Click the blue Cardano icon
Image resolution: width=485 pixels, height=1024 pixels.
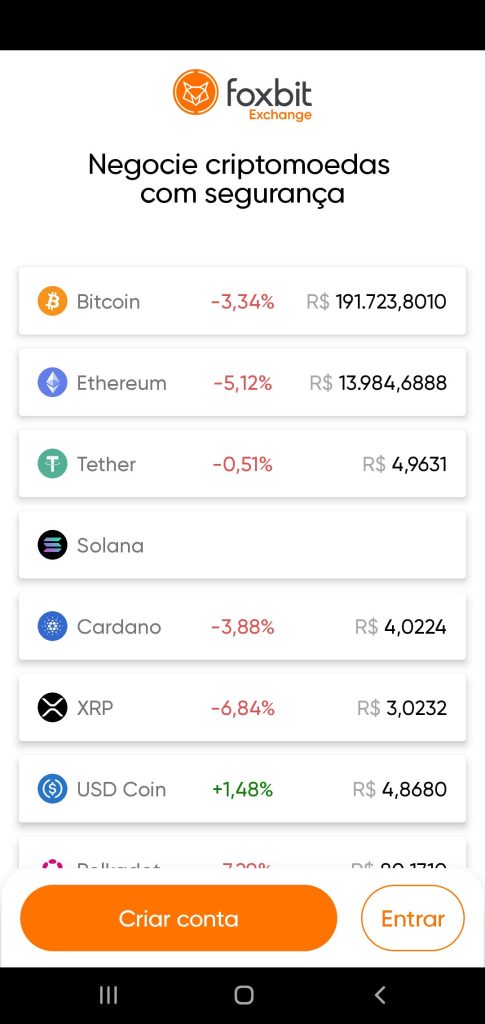52,627
